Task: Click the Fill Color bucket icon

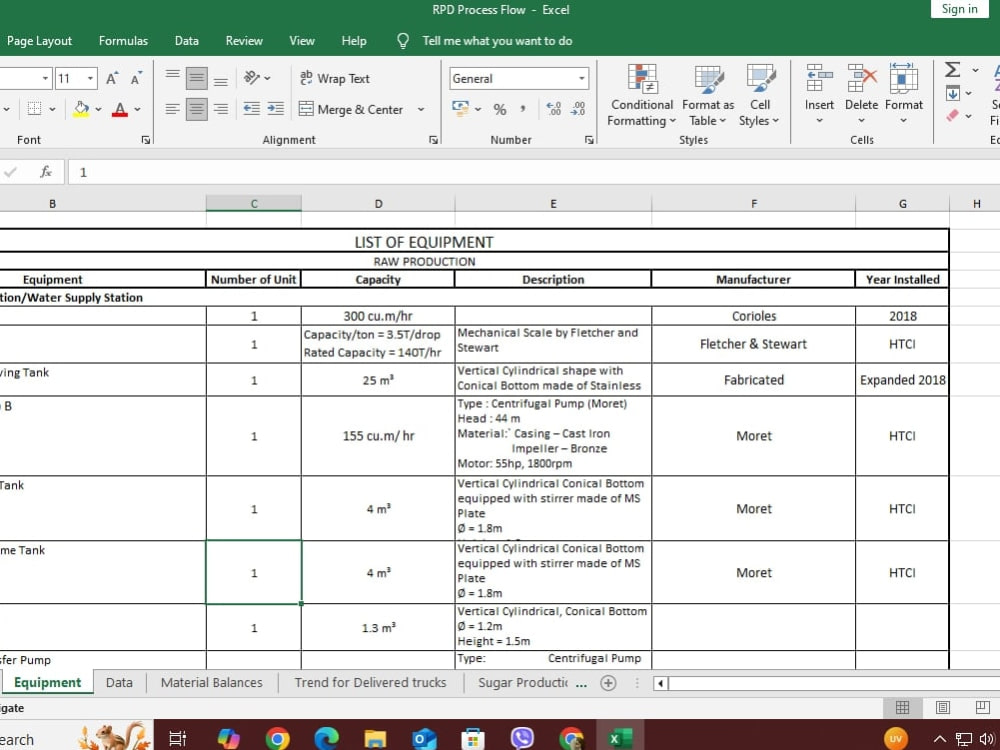Action: 81,109
